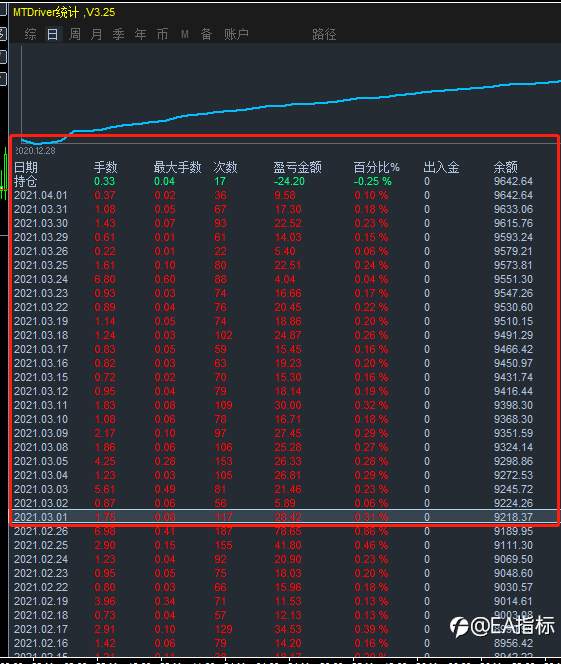Viewport: 561px width, 664px height.
Task: Click the 余额 column header
Action: tap(505, 167)
